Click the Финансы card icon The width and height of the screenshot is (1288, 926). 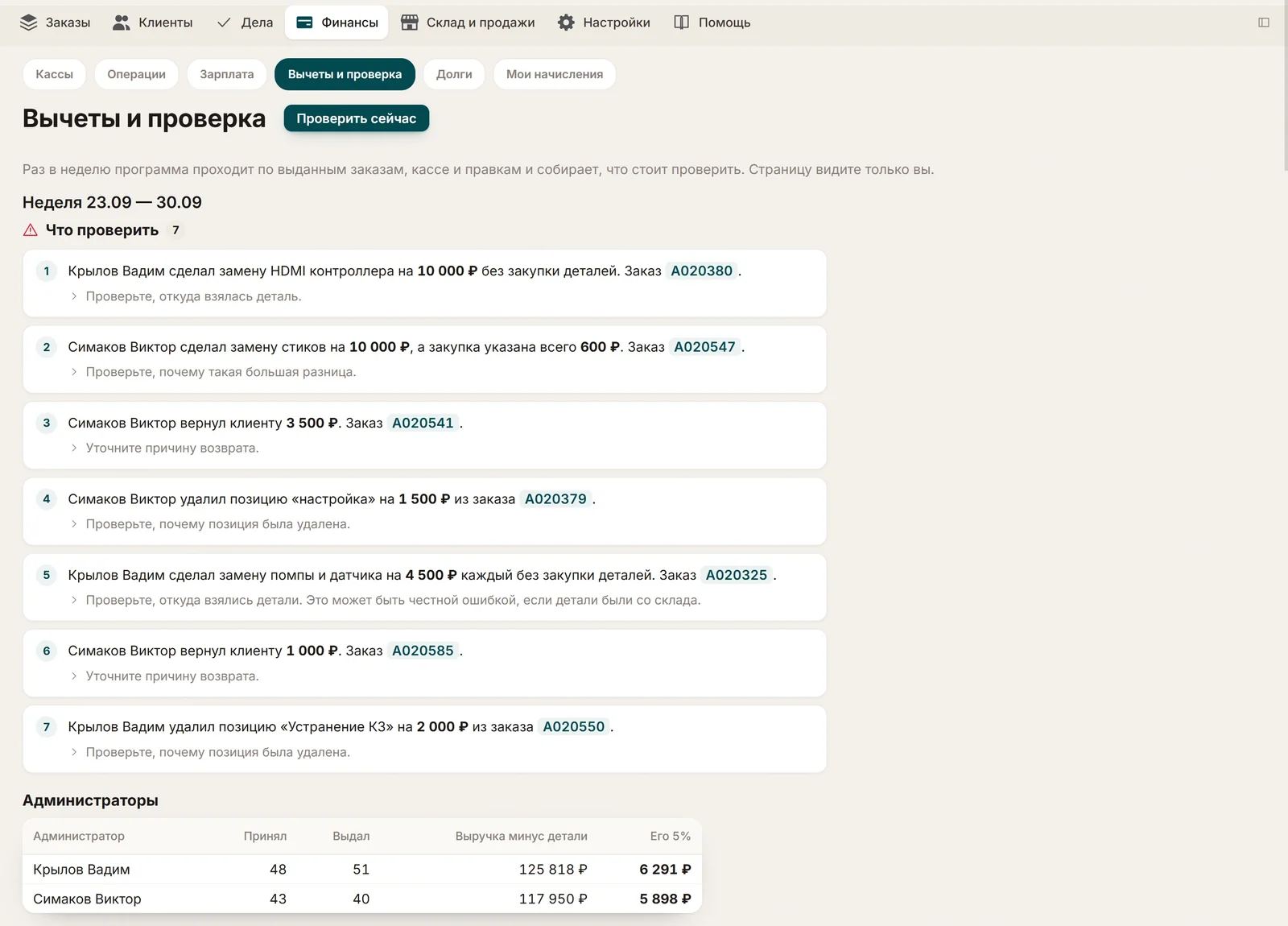coord(304,23)
